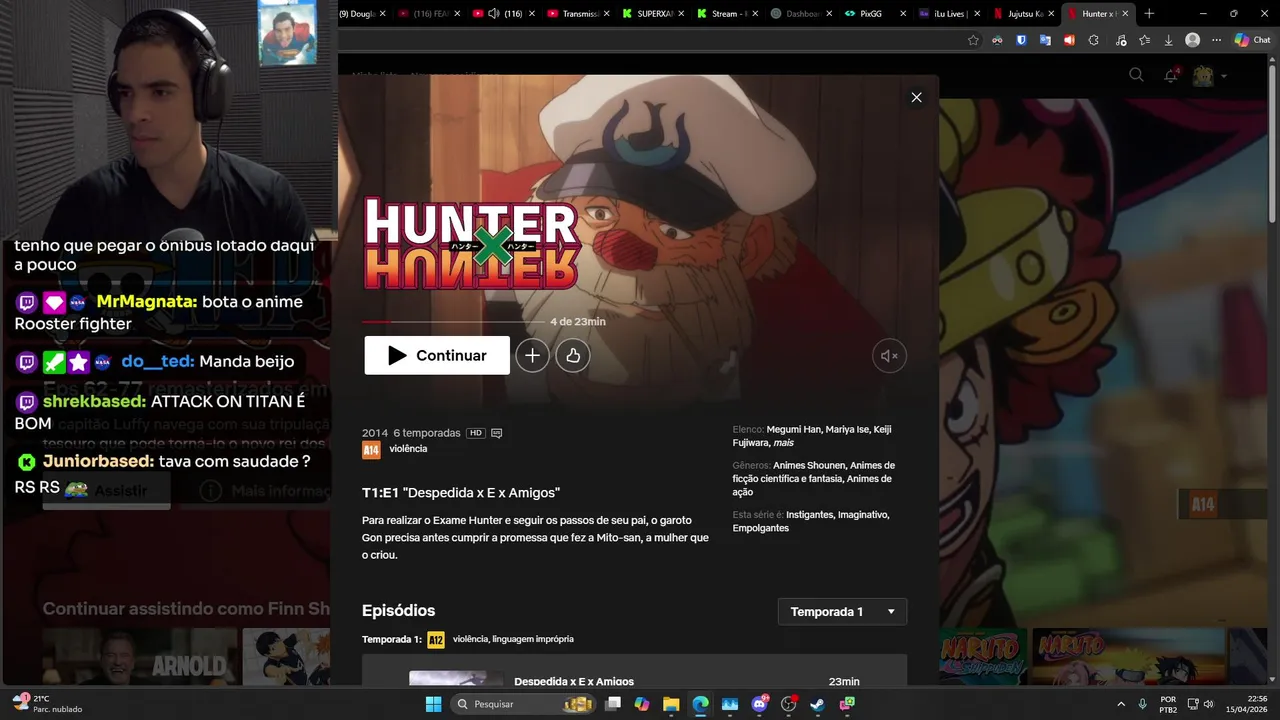Open browser settings and more menu

click(1216, 40)
